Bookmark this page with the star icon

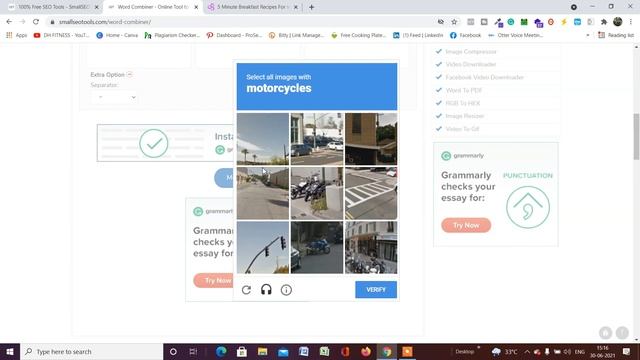coord(454,22)
